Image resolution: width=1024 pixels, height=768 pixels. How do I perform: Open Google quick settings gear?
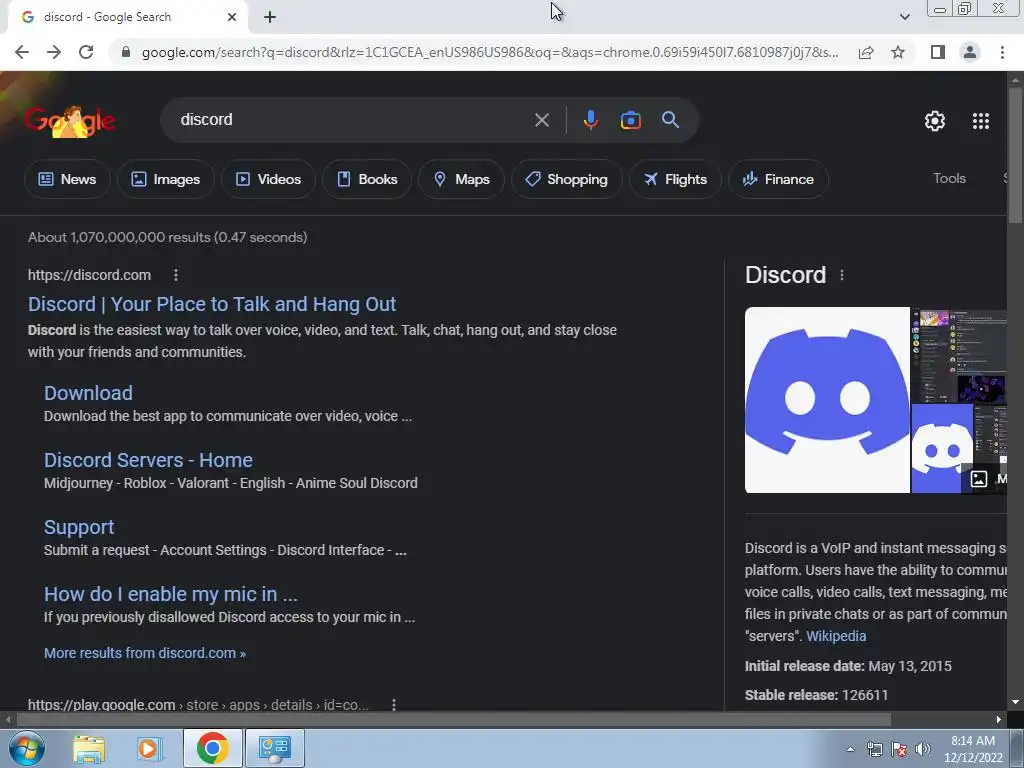[x=935, y=121]
